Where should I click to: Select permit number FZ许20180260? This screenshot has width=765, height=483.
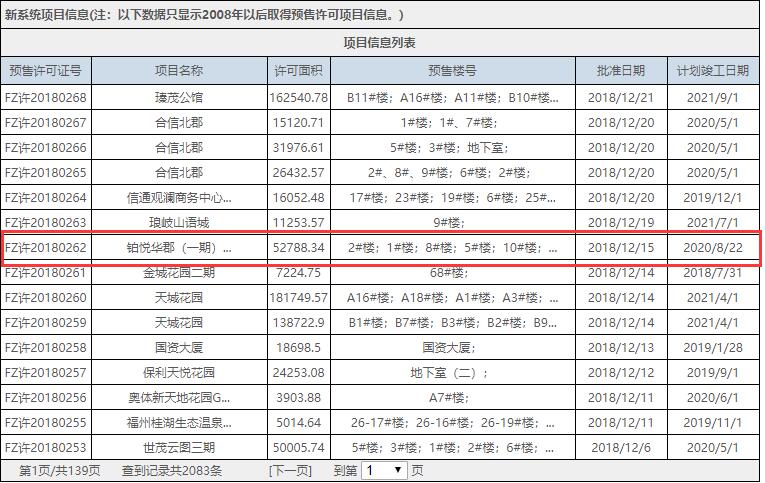coord(45,298)
